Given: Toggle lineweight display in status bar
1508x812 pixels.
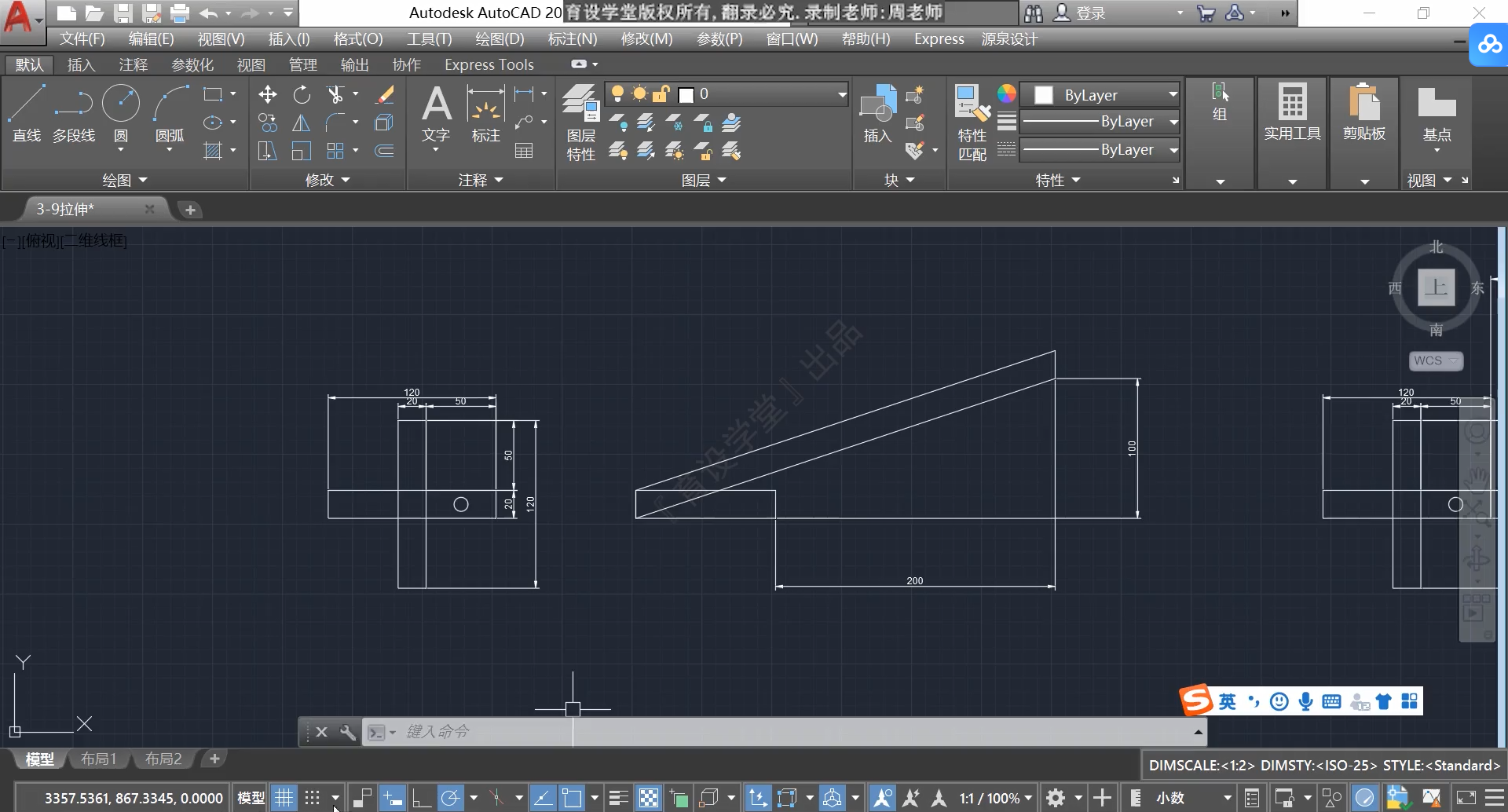Looking at the screenshot, I should pyautogui.click(x=619, y=798).
